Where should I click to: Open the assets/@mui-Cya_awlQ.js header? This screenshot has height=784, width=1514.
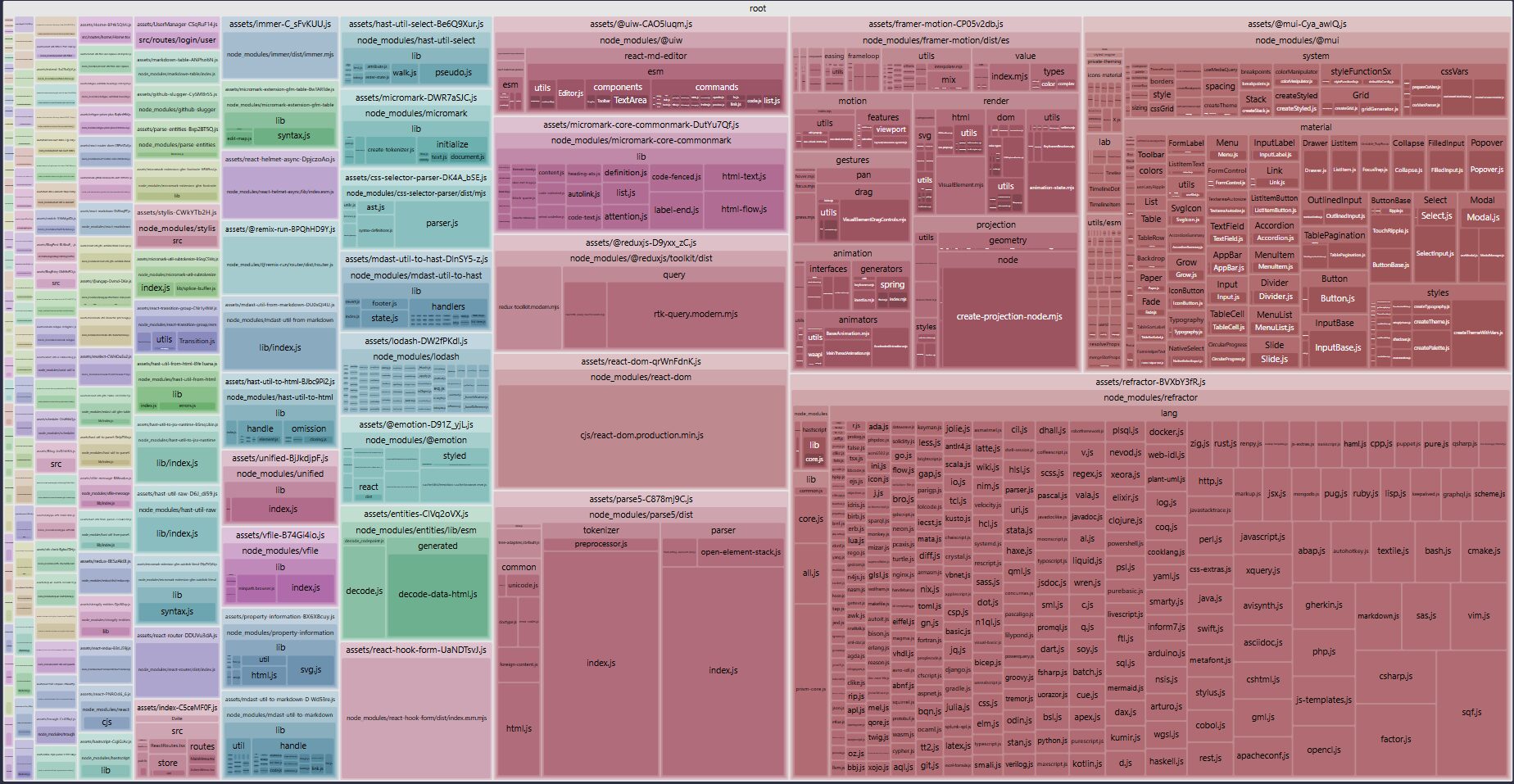(1297, 24)
